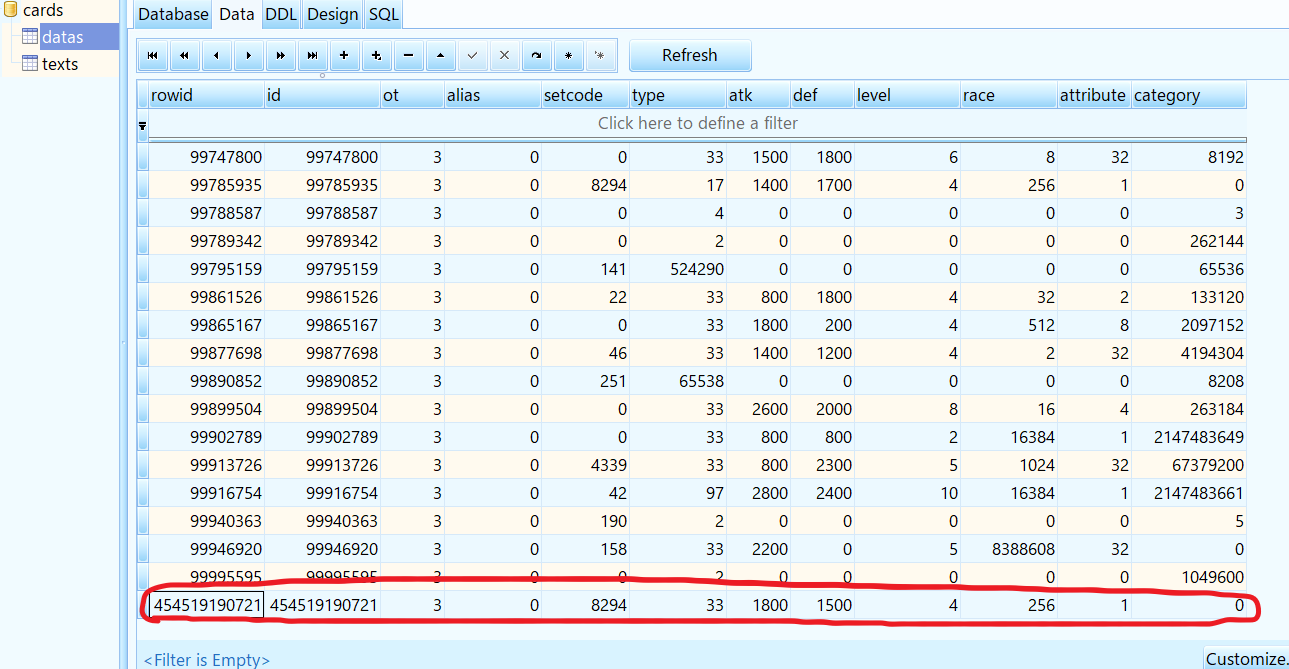This screenshot has width=1289, height=669.
Task: Select the datas table in tree
Action: pos(62,37)
